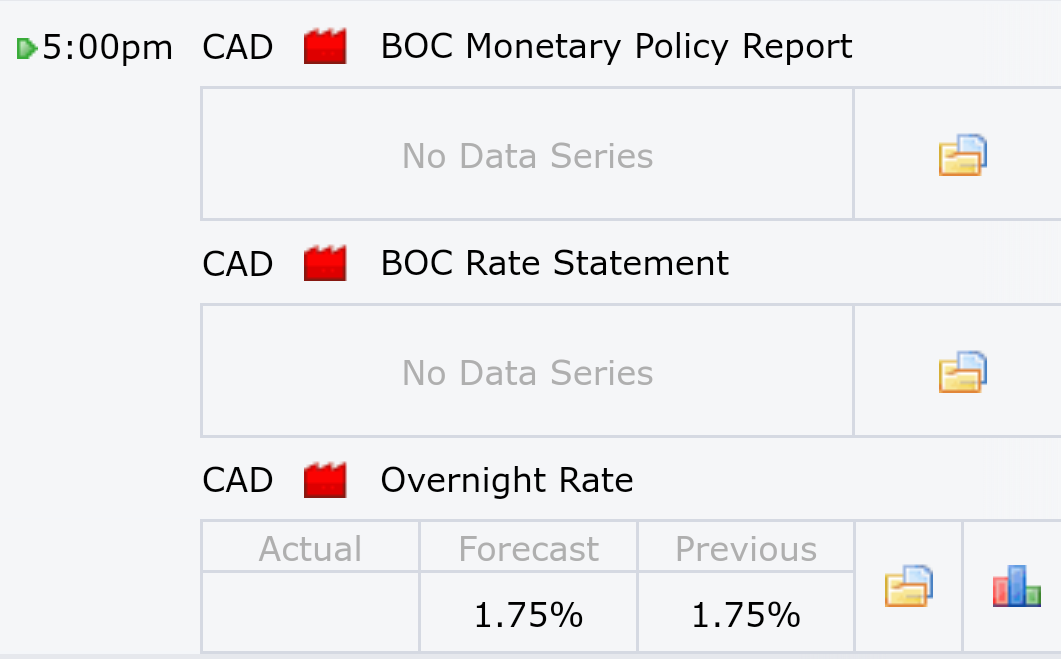
Task: Click the Previous value 1.75%
Action: [x=746, y=615]
